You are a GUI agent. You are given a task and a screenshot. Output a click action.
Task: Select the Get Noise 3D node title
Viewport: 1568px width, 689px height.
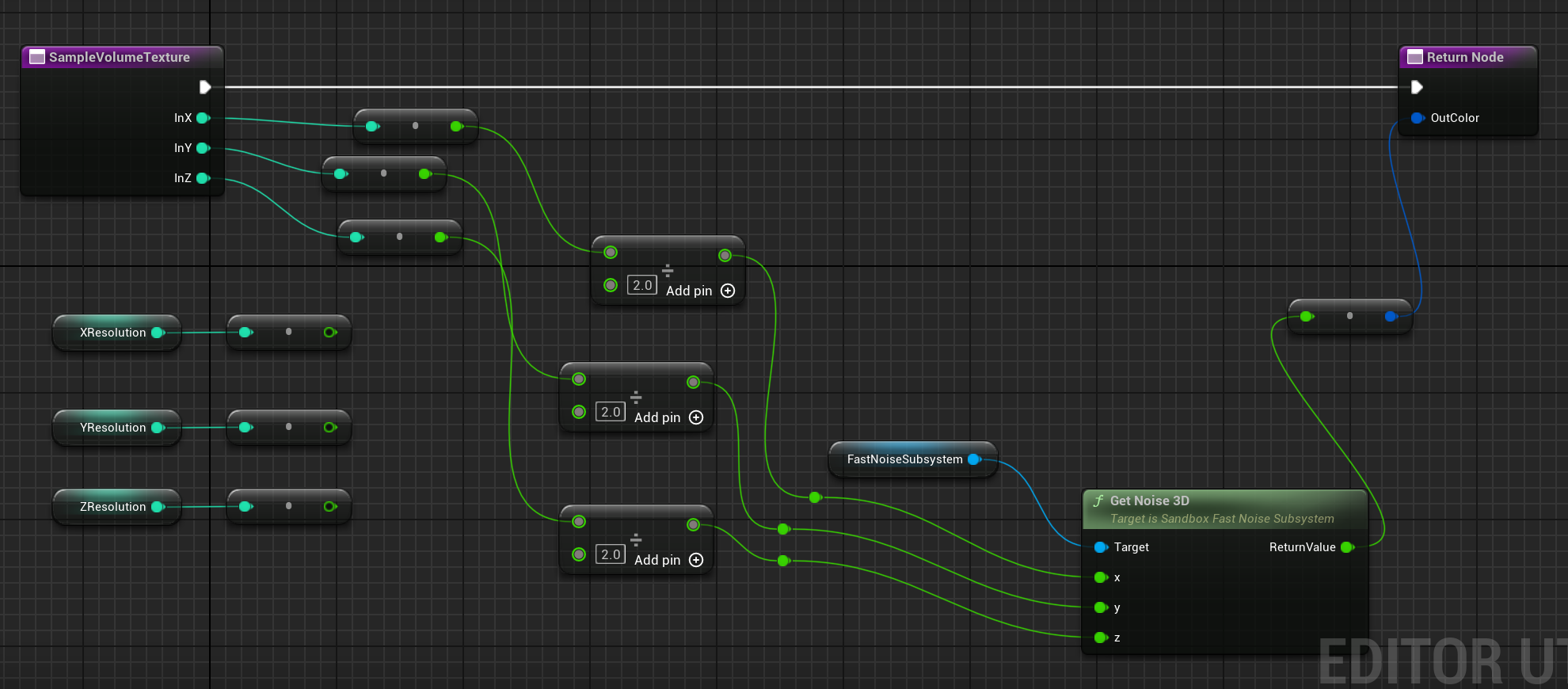[x=1150, y=501]
